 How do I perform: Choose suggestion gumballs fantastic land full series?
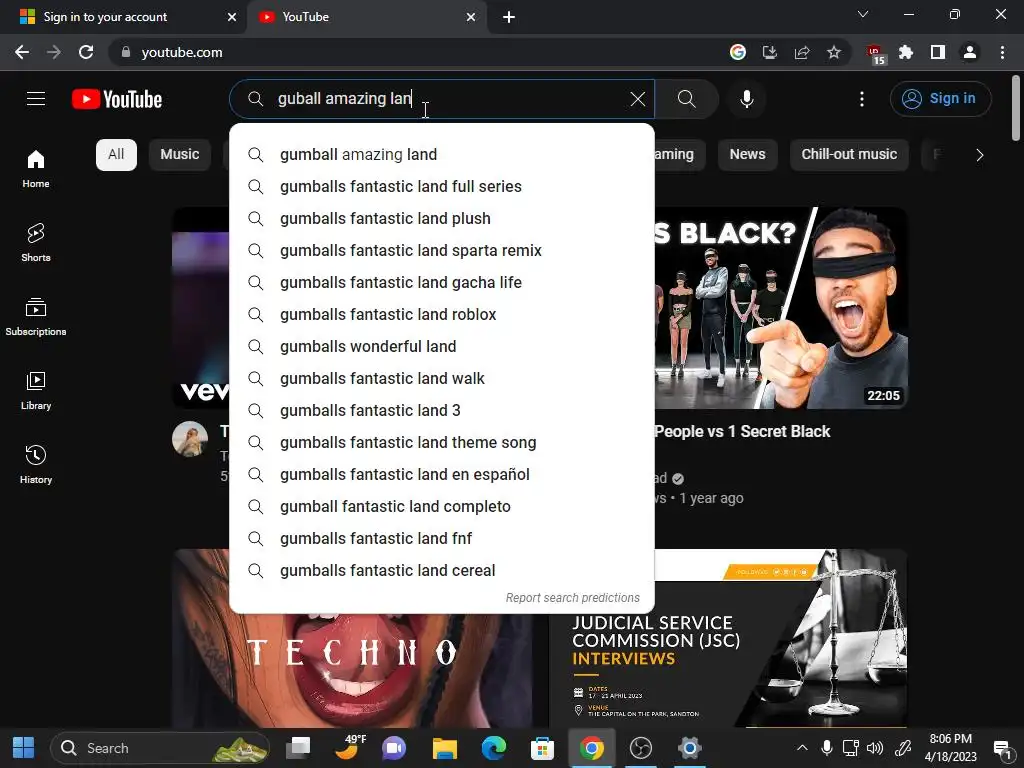(442, 187)
